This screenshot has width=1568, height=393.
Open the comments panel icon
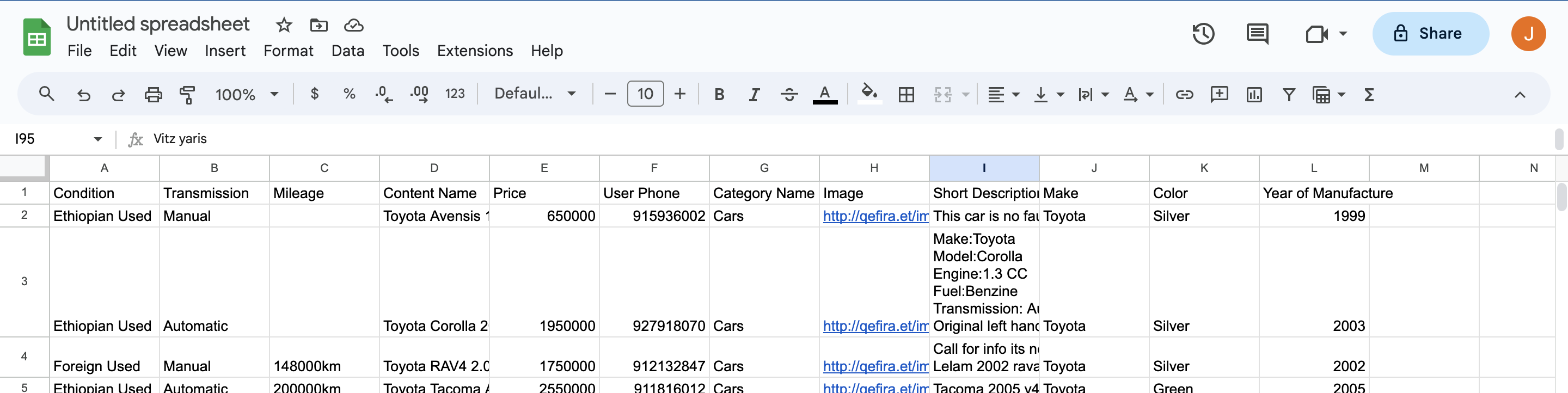click(1257, 33)
